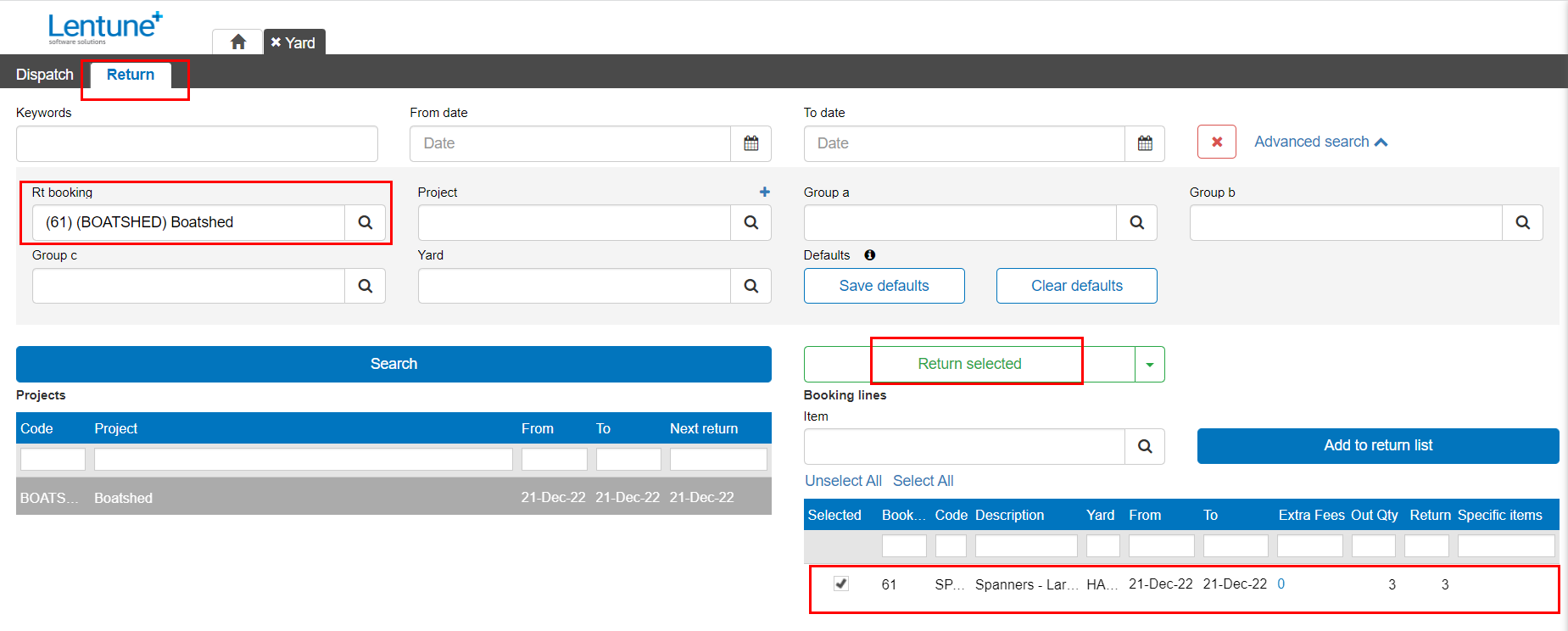Collapse the Advanced search section

(x=1320, y=142)
